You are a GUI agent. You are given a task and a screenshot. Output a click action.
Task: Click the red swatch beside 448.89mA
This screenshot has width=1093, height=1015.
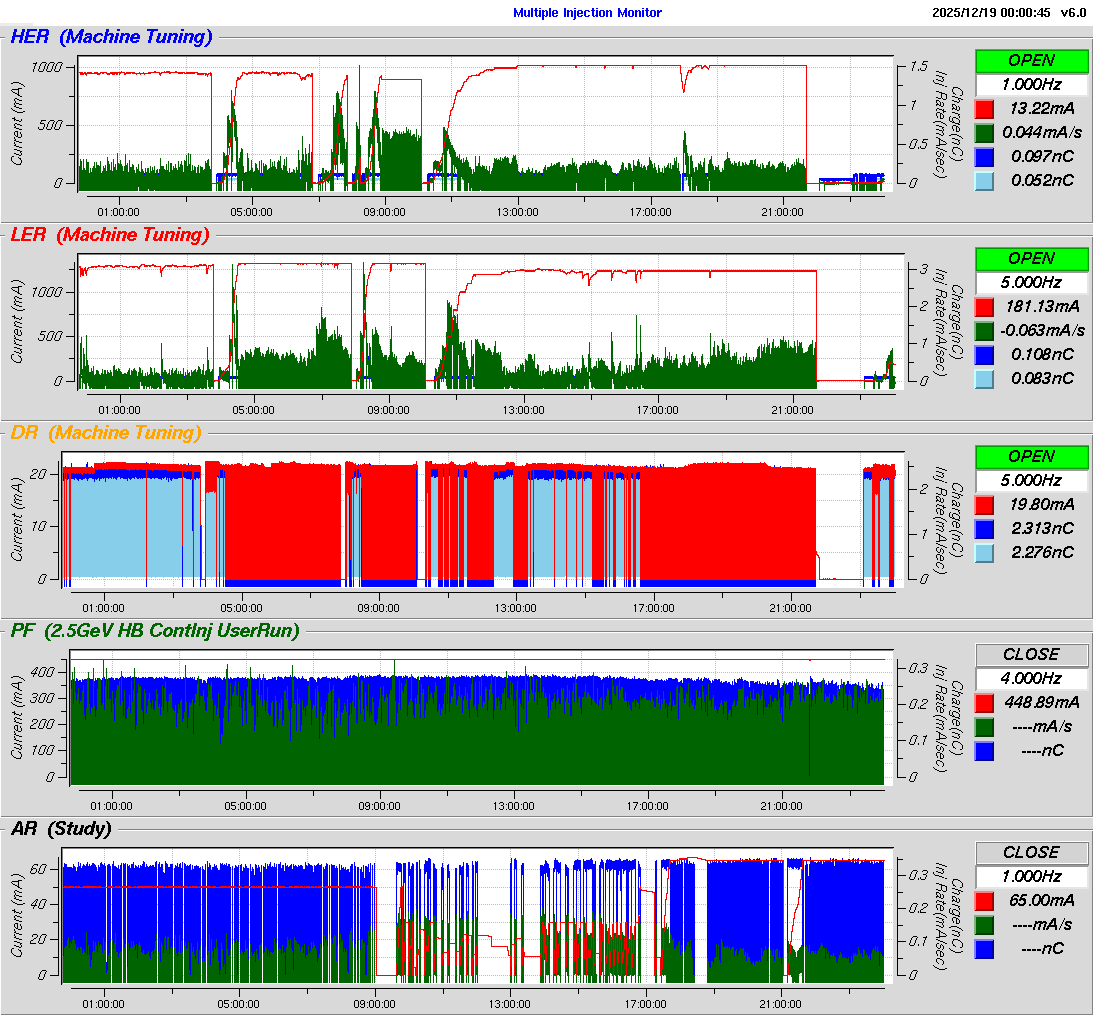[x=984, y=703]
